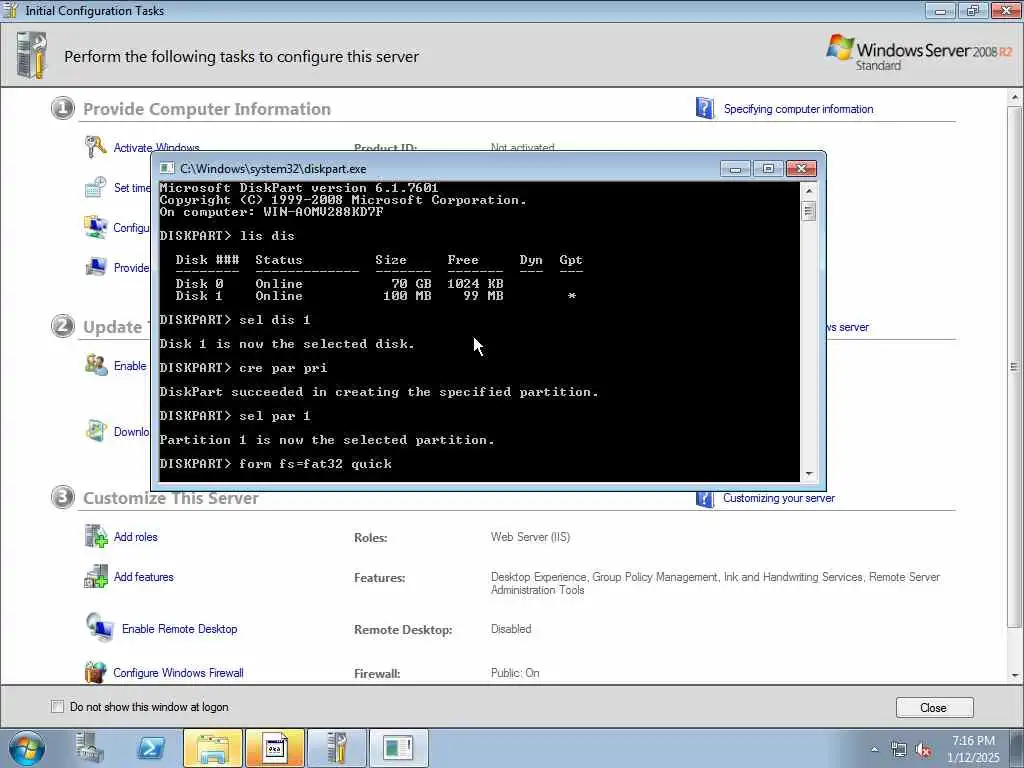1024x768 pixels.
Task: Close the diskpart console window
Action: click(801, 169)
